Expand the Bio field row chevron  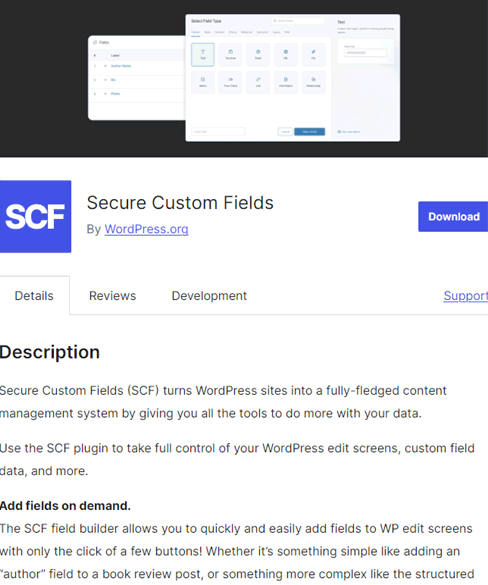pos(105,80)
